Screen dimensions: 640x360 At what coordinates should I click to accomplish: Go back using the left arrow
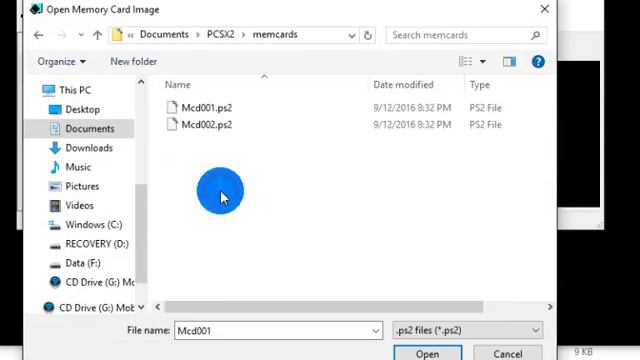pos(39,36)
